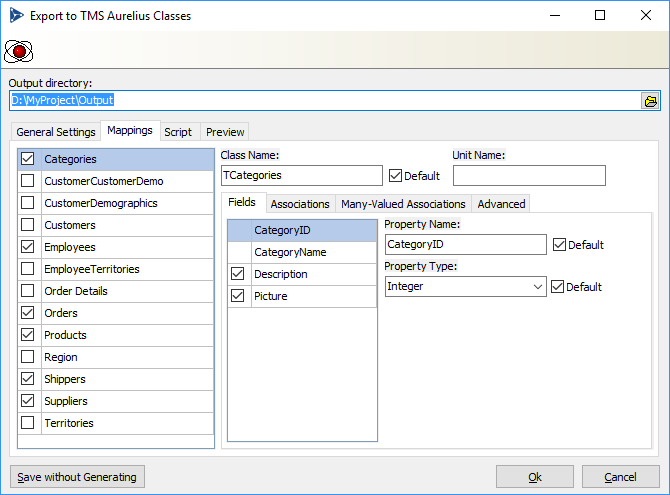Screen dimensions: 670x495
Task: Select the Suppliers table name
Action: (66, 401)
